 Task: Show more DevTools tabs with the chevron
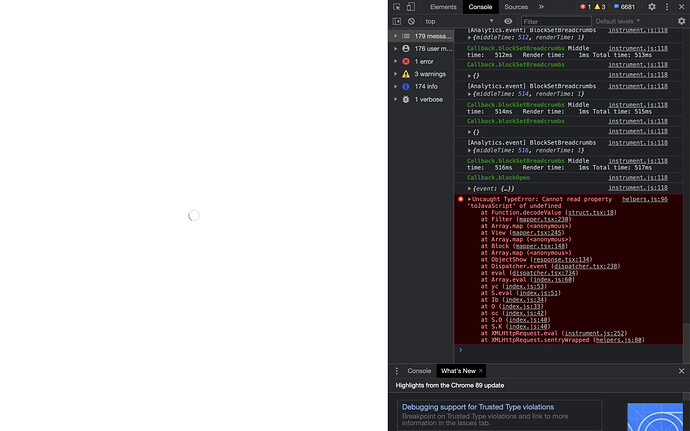click(x=541, y=7)
